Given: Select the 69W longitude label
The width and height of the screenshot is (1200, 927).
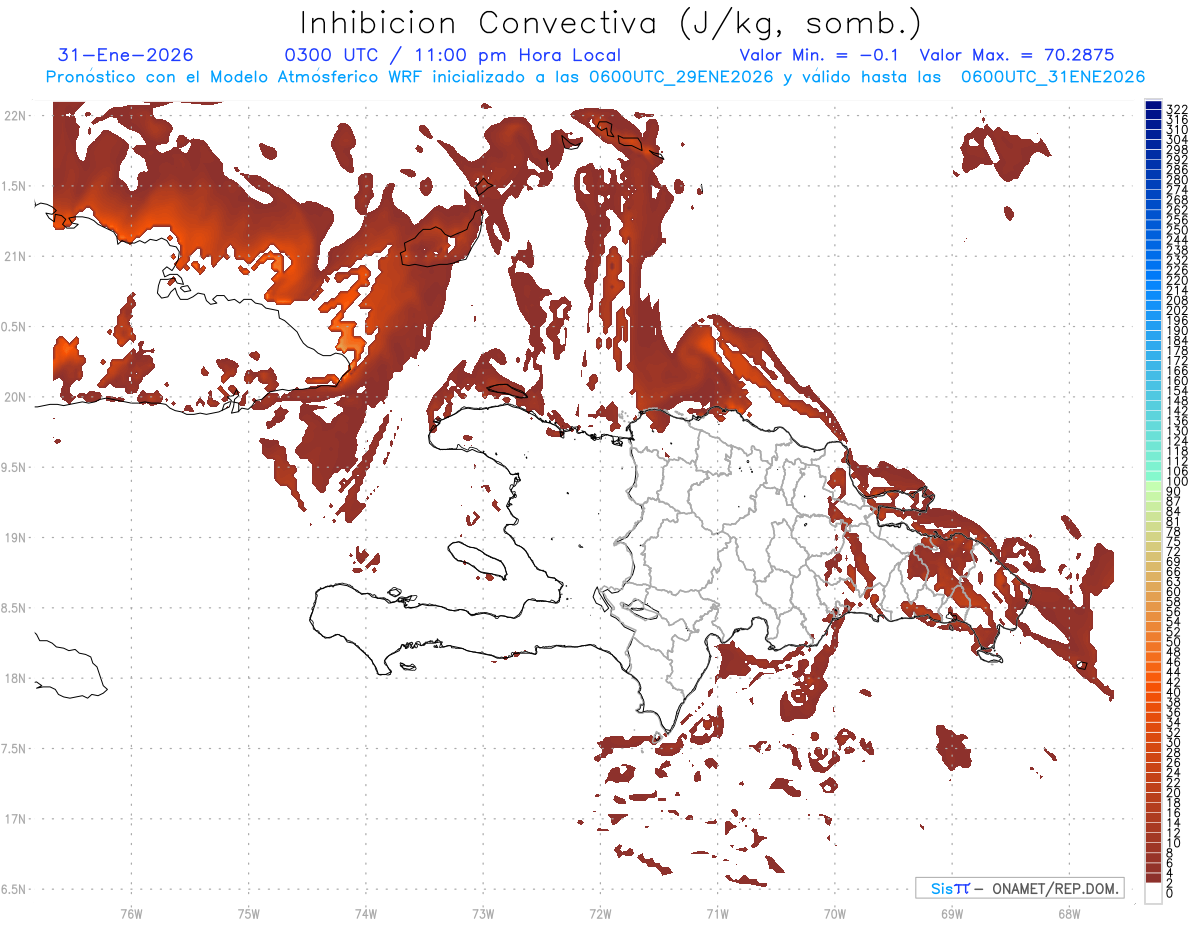Looking at the screenshot, I should [x=952, y=913].
